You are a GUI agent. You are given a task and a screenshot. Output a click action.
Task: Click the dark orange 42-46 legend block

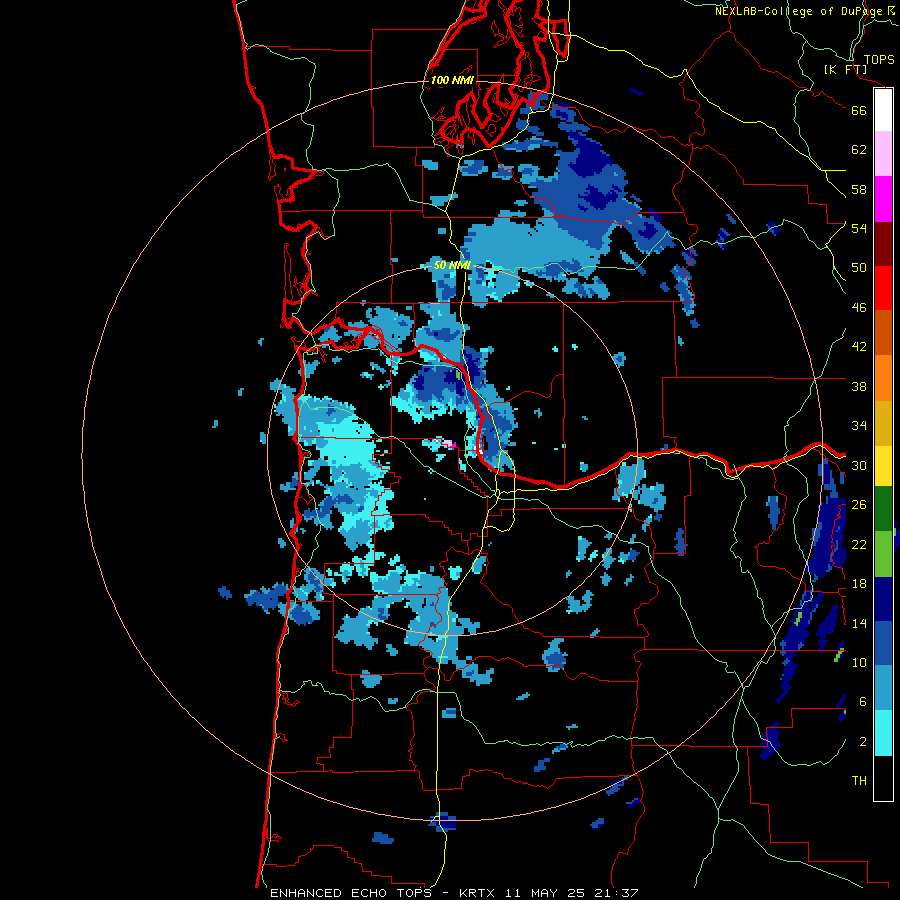[883, 332]
